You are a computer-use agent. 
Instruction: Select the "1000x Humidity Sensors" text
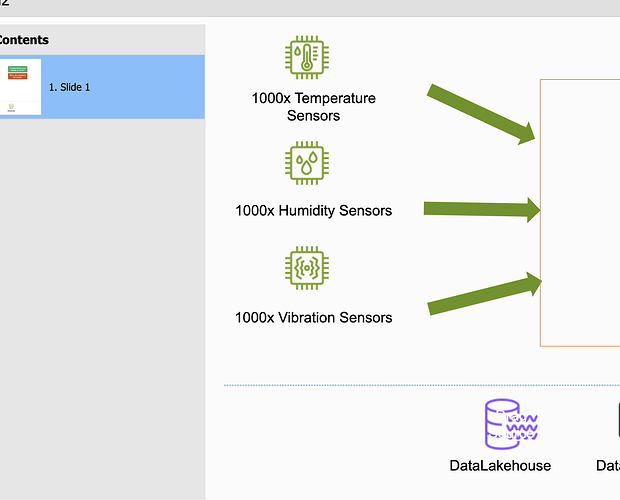[313, 211]
